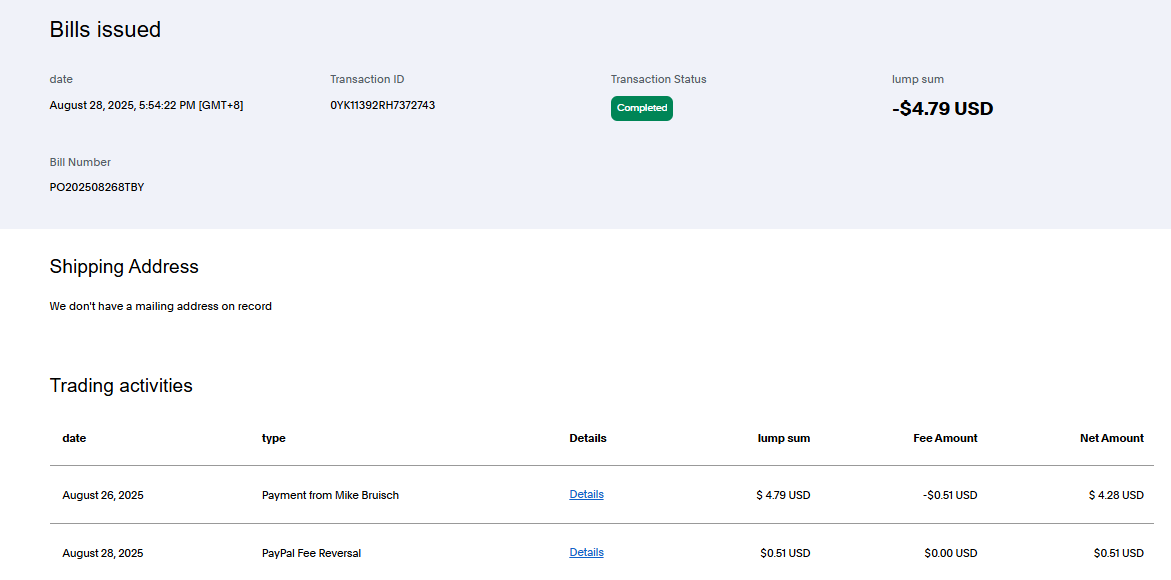Click the type column header

273,438
